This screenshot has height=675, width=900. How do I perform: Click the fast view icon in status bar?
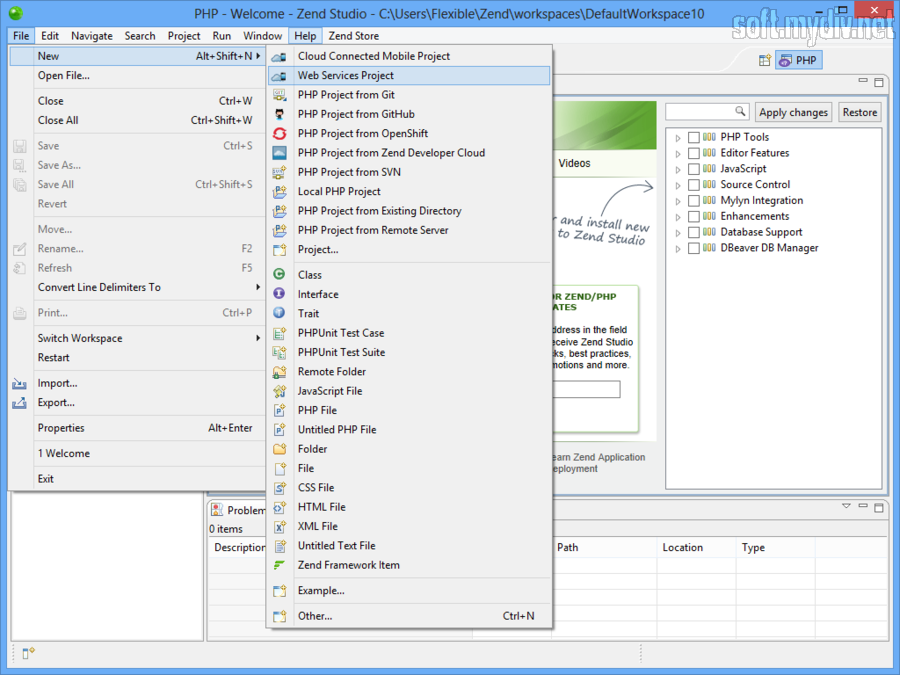coord(29,653)
